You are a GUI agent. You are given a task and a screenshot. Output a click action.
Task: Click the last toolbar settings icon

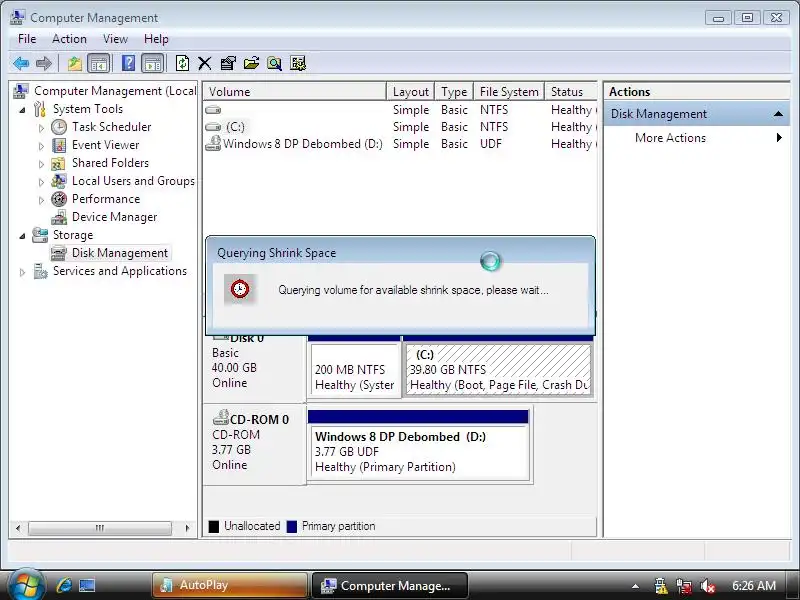pos(298,63)
